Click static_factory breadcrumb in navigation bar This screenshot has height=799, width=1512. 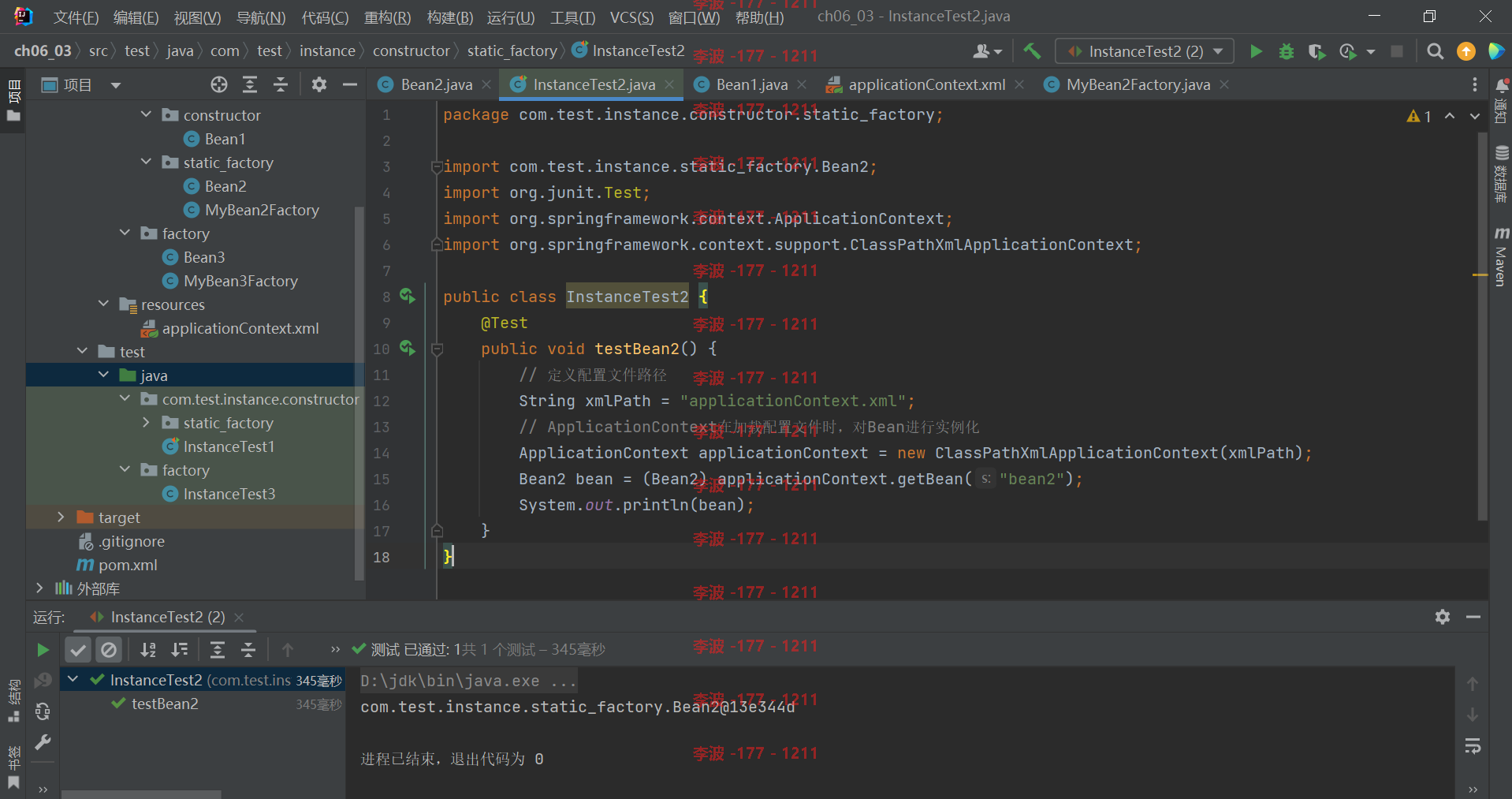point(512,51)
